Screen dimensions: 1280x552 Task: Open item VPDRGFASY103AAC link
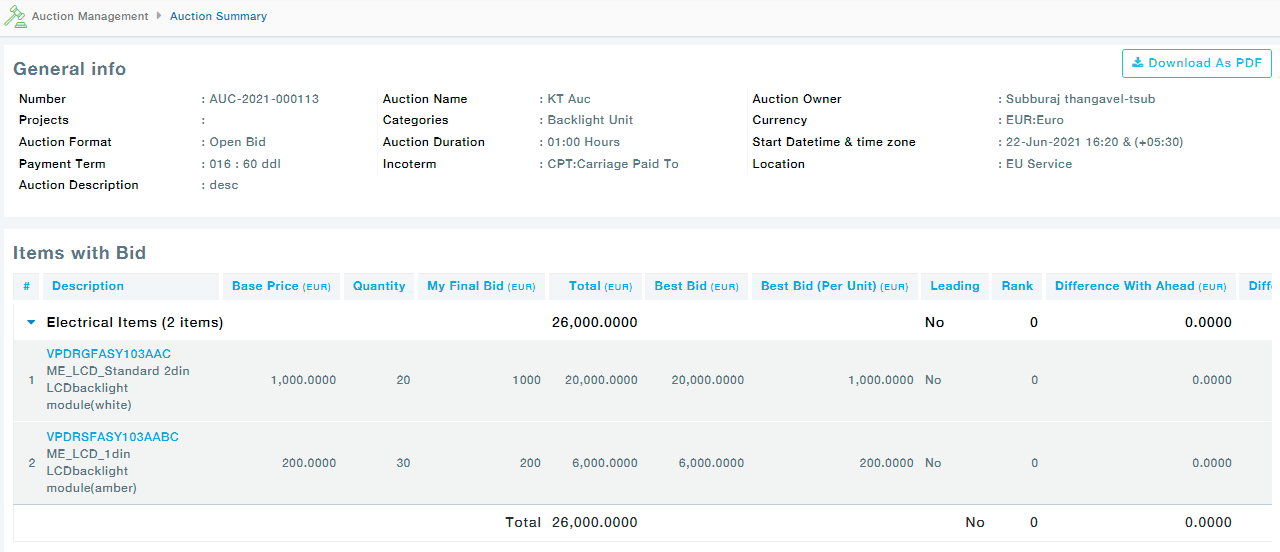click(x=109, y=354)
